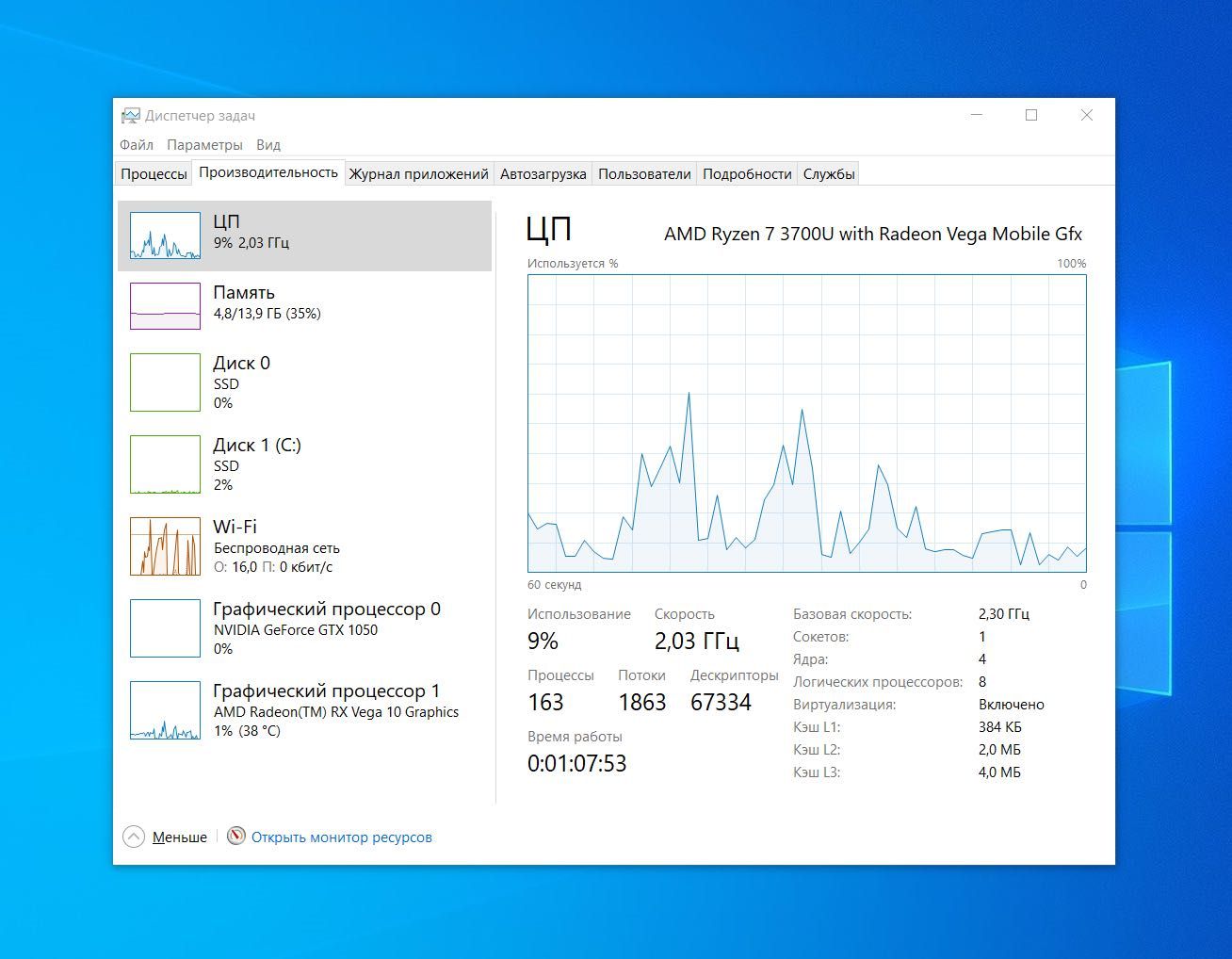Click the Диск 0 sidebar title
The image size is (1232, 959).
click(x=242, y=363)
